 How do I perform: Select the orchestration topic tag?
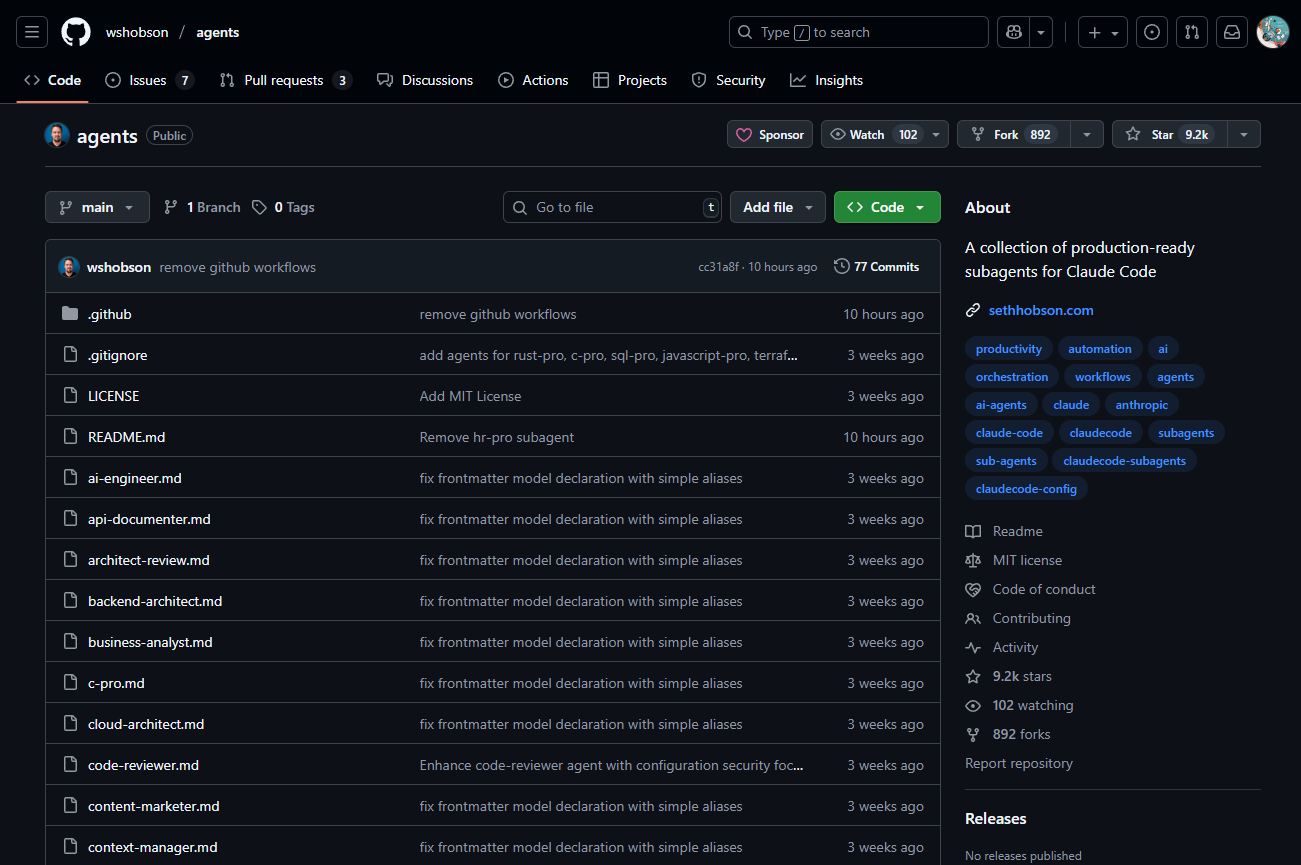(1012, 377)
